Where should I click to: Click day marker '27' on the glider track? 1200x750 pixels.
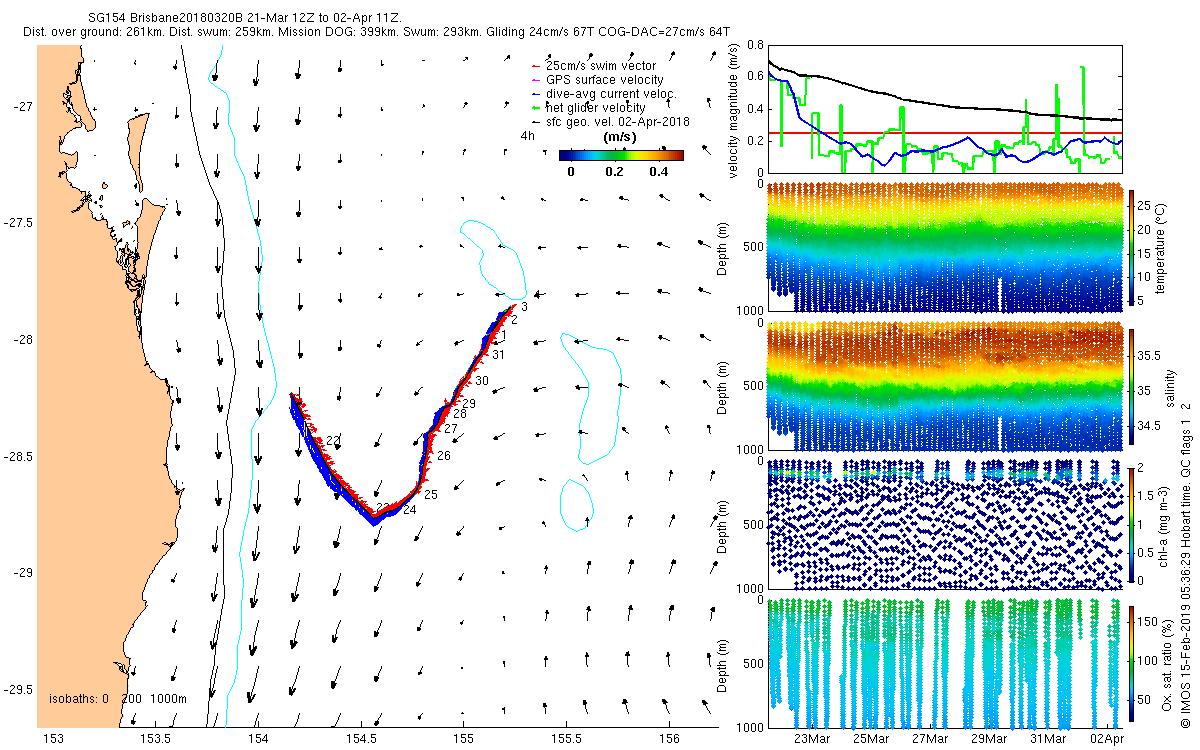coord(451,428)
